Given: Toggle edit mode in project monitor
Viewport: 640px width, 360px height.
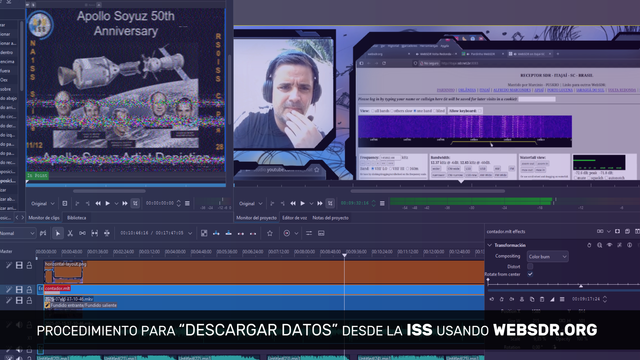Looking at the screenshot, I should pyautogui.click(x=330, y=203).
